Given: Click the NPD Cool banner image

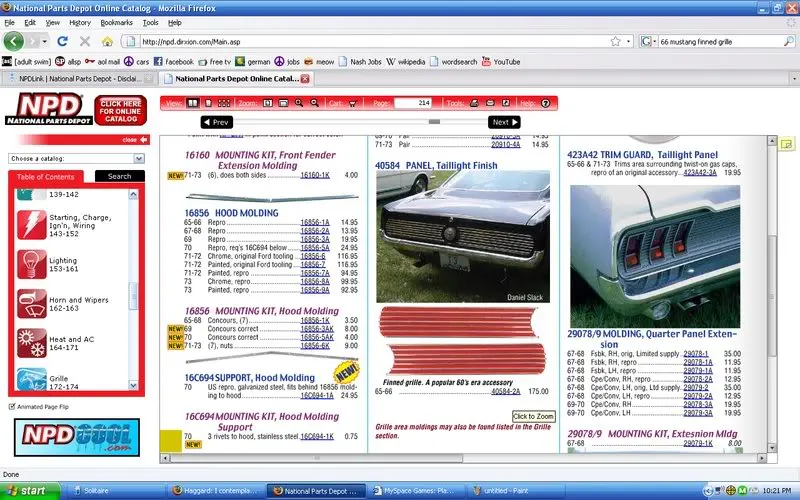Looking at the screenshot, I should coord(77,437).
